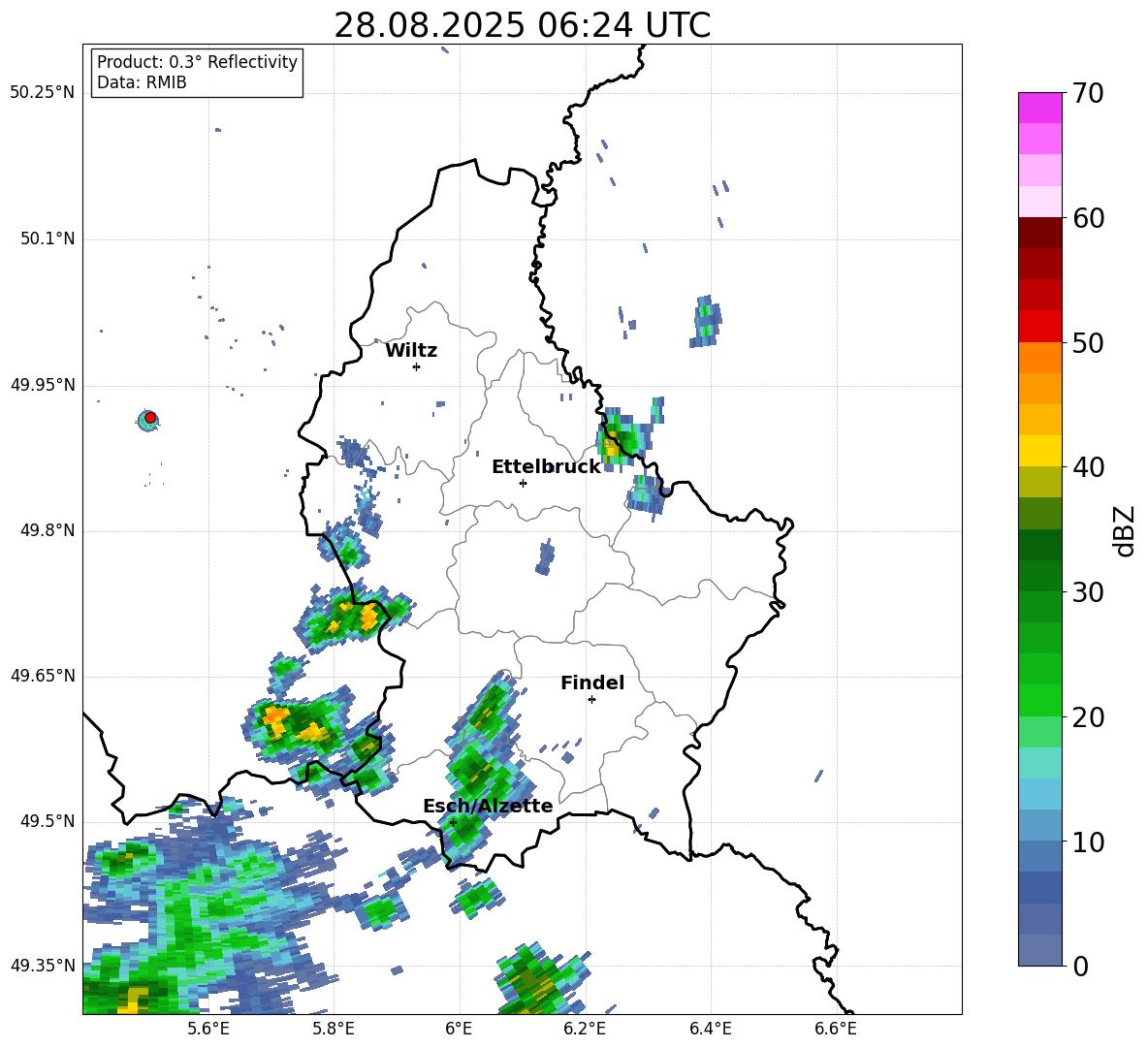
Task: Click the red radar site marker
Action: [150, 418]
